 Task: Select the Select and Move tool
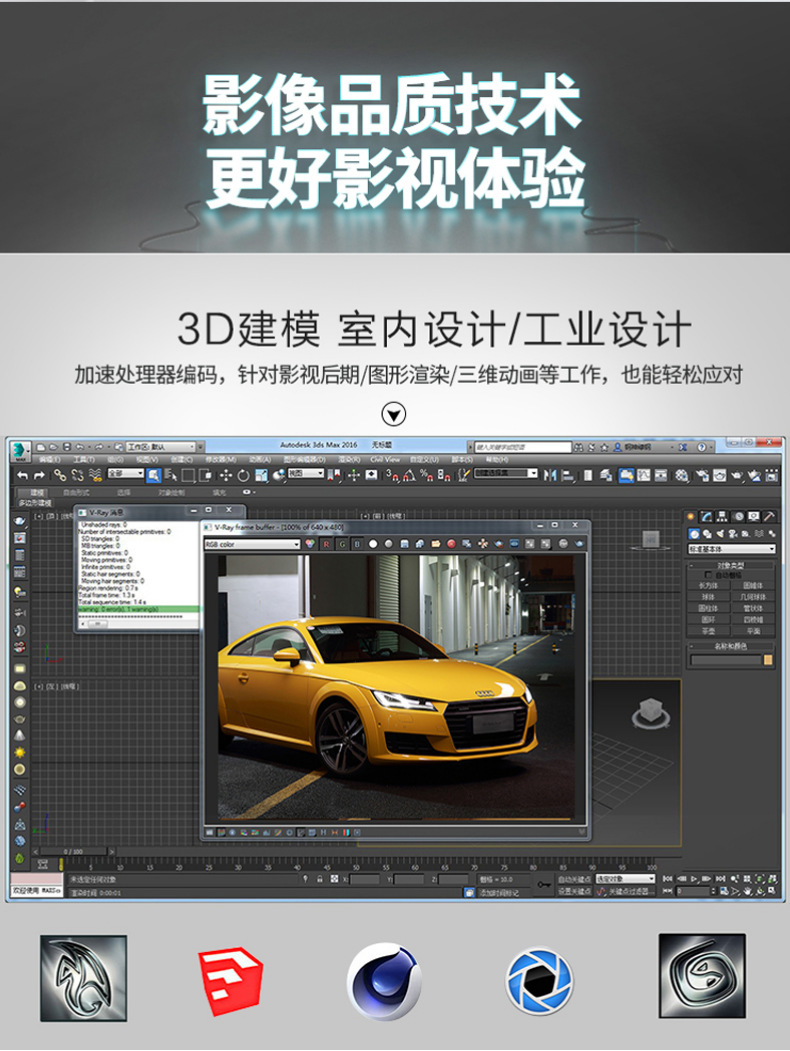[x=226, y=474]
